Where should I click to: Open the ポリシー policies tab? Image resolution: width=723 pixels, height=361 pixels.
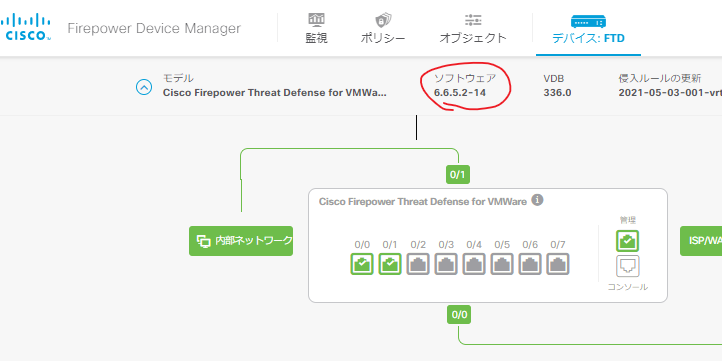click(383, 29)
